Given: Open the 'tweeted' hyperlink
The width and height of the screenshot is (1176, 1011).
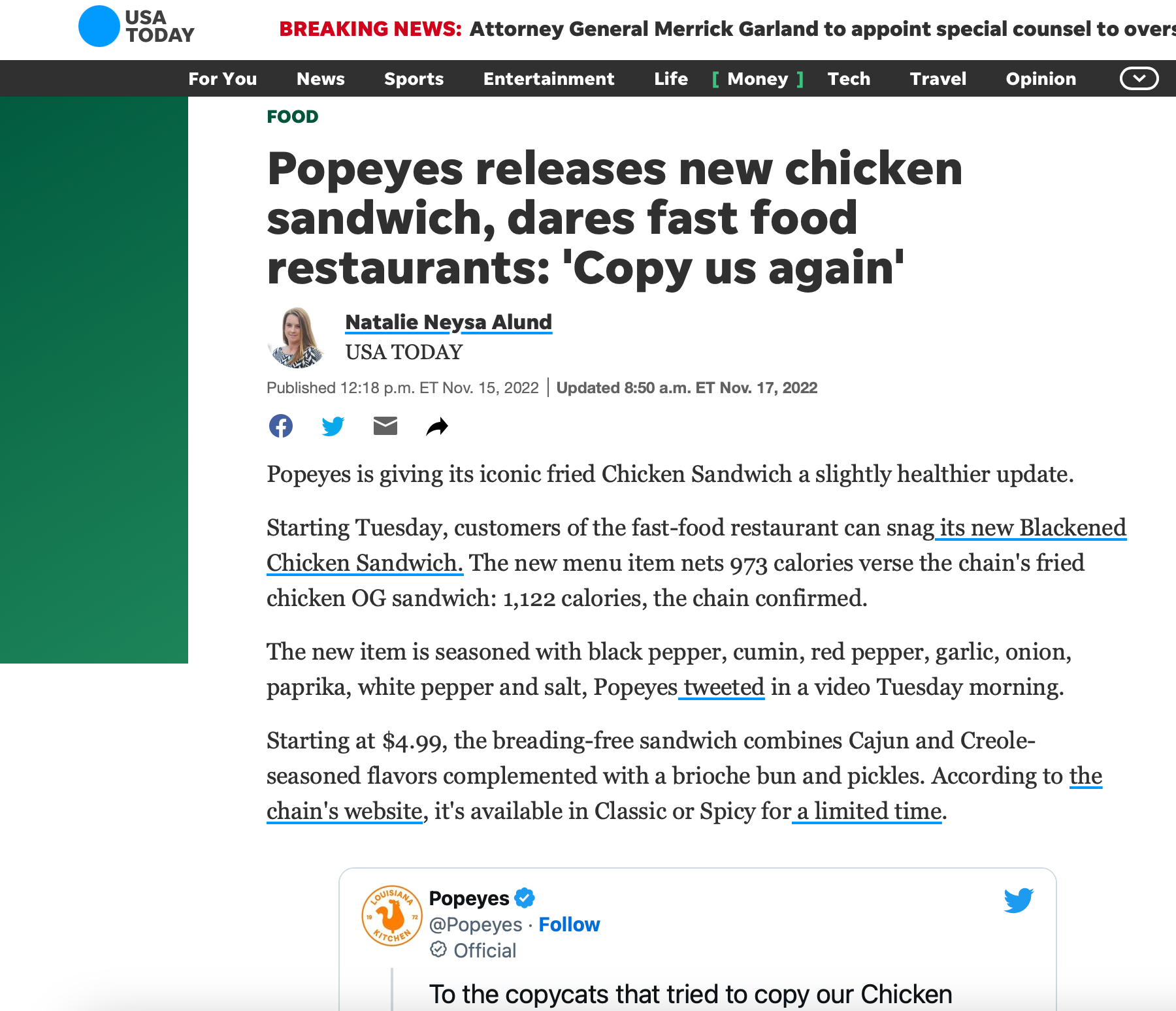Looking at the screenshot, I should (723, 687).
